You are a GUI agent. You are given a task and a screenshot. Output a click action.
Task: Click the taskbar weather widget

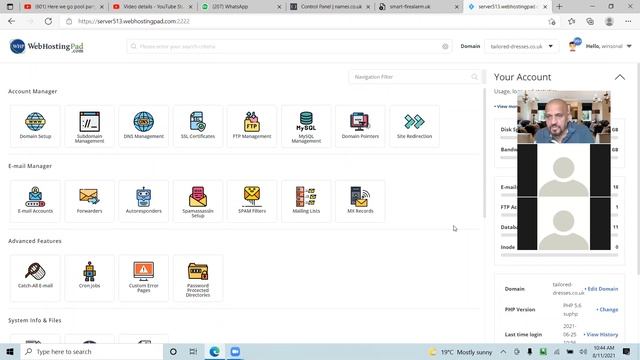click(460, 352)
